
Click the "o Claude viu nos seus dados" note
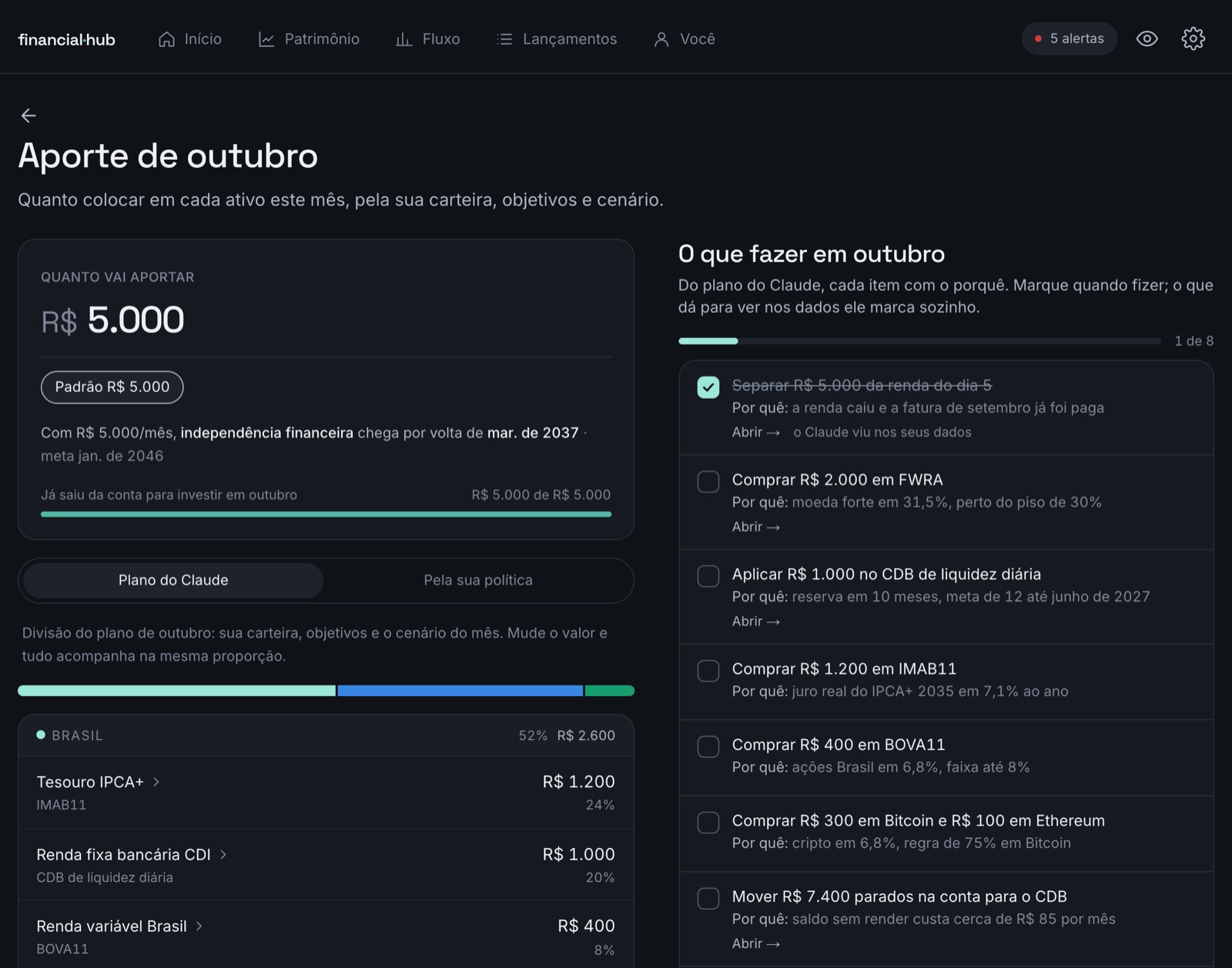tap(882, 432)
